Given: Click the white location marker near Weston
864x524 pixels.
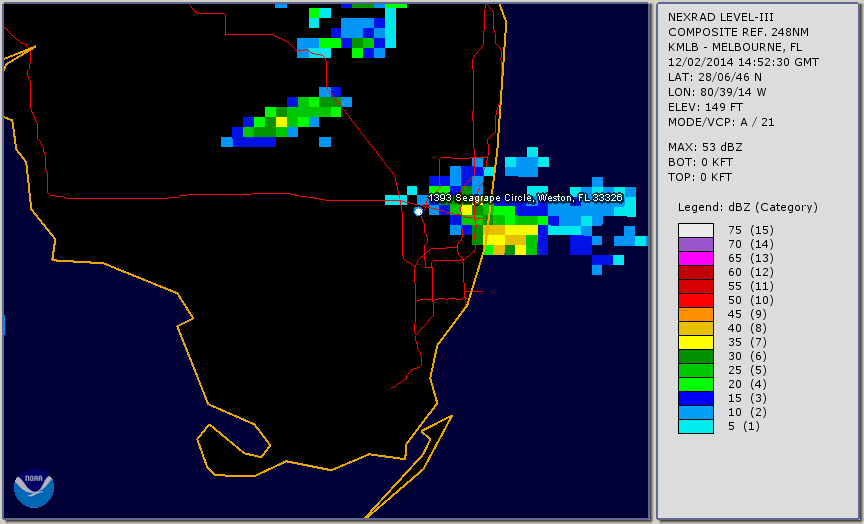Looking at the screenshot, I should tap(418, 212).
